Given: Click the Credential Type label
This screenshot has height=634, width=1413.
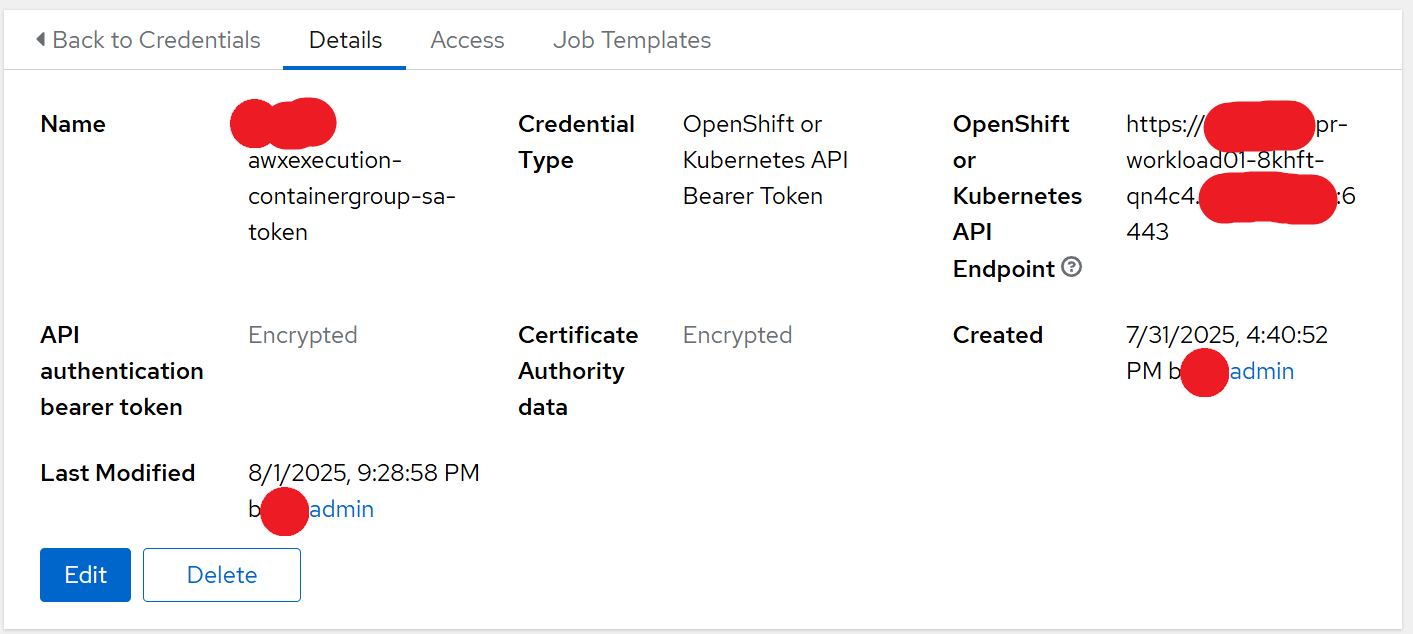Looking at the screenshot, I should pos(576,142).
